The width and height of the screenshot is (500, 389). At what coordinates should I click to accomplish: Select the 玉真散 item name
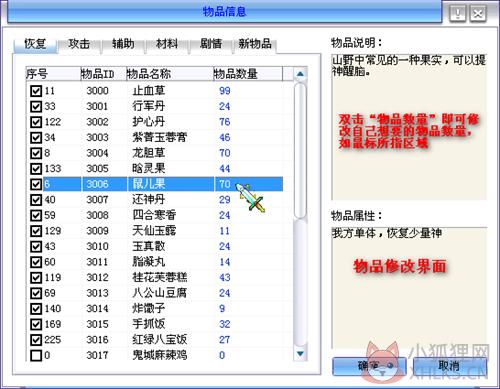[148, 246]
